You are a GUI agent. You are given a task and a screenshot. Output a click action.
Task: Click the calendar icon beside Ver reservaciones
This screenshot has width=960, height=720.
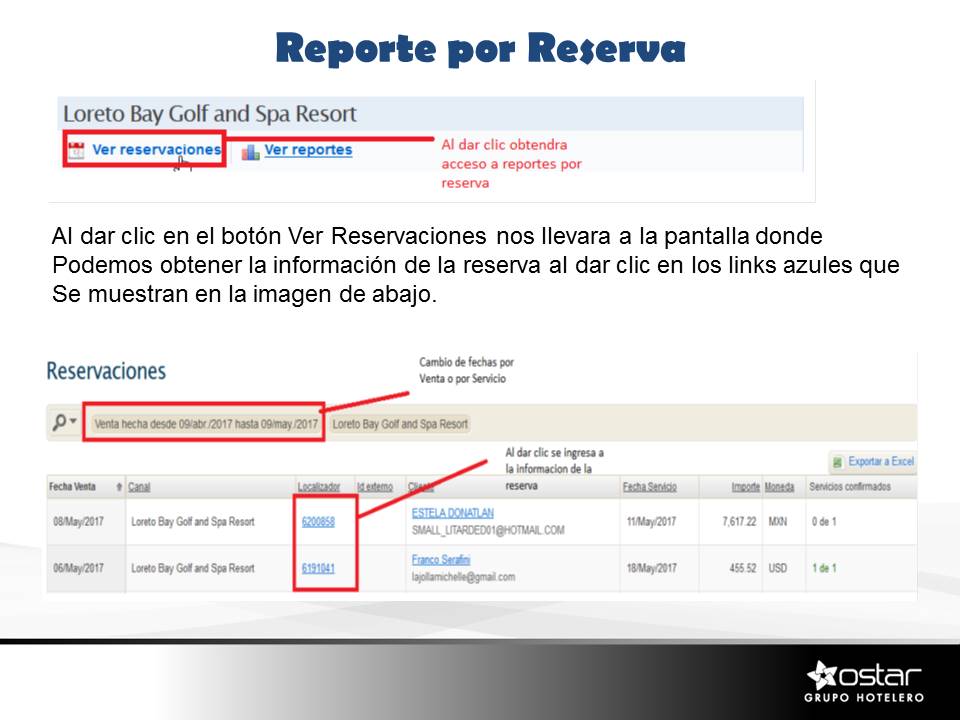tap(77, 151)
